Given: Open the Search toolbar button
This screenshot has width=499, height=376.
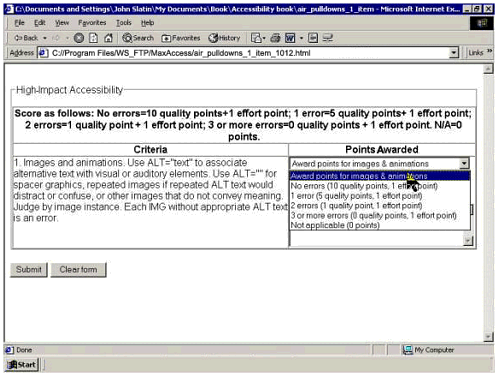Looking at the screenshot, I should tap(138, 38).
